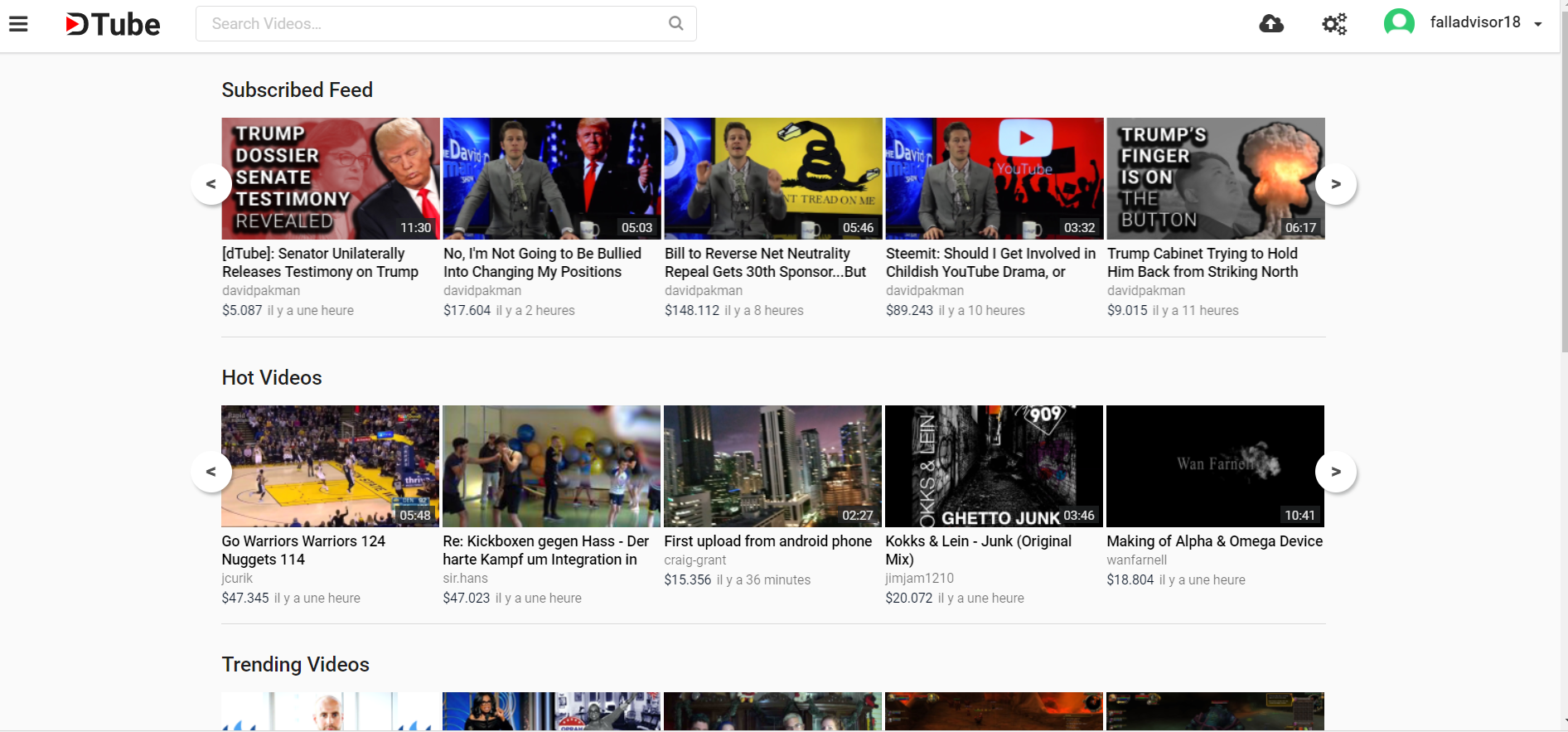1568x732 pixels.
Task: Visit the wanfarnell channel name
Action: point(1137,560)
